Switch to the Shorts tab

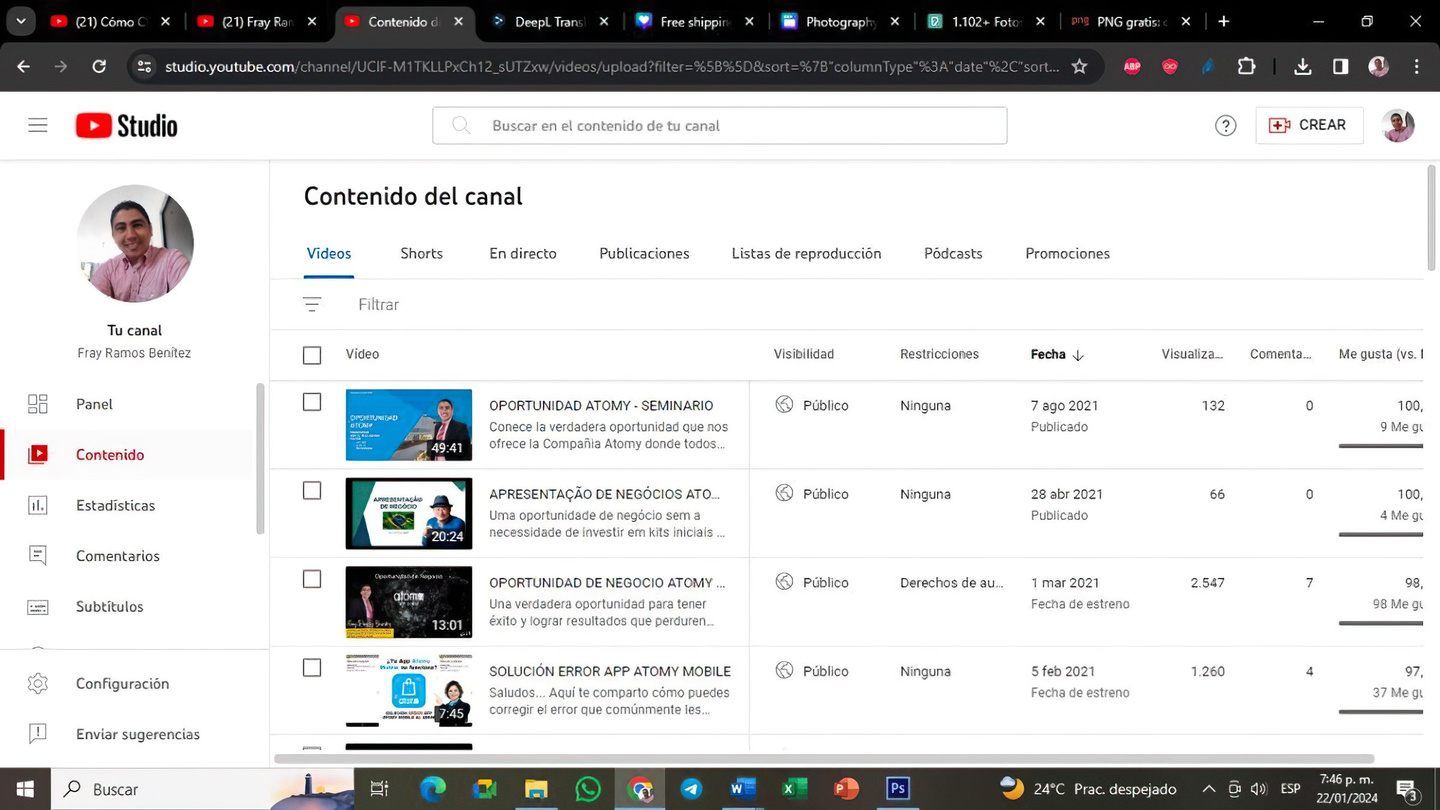421,253
